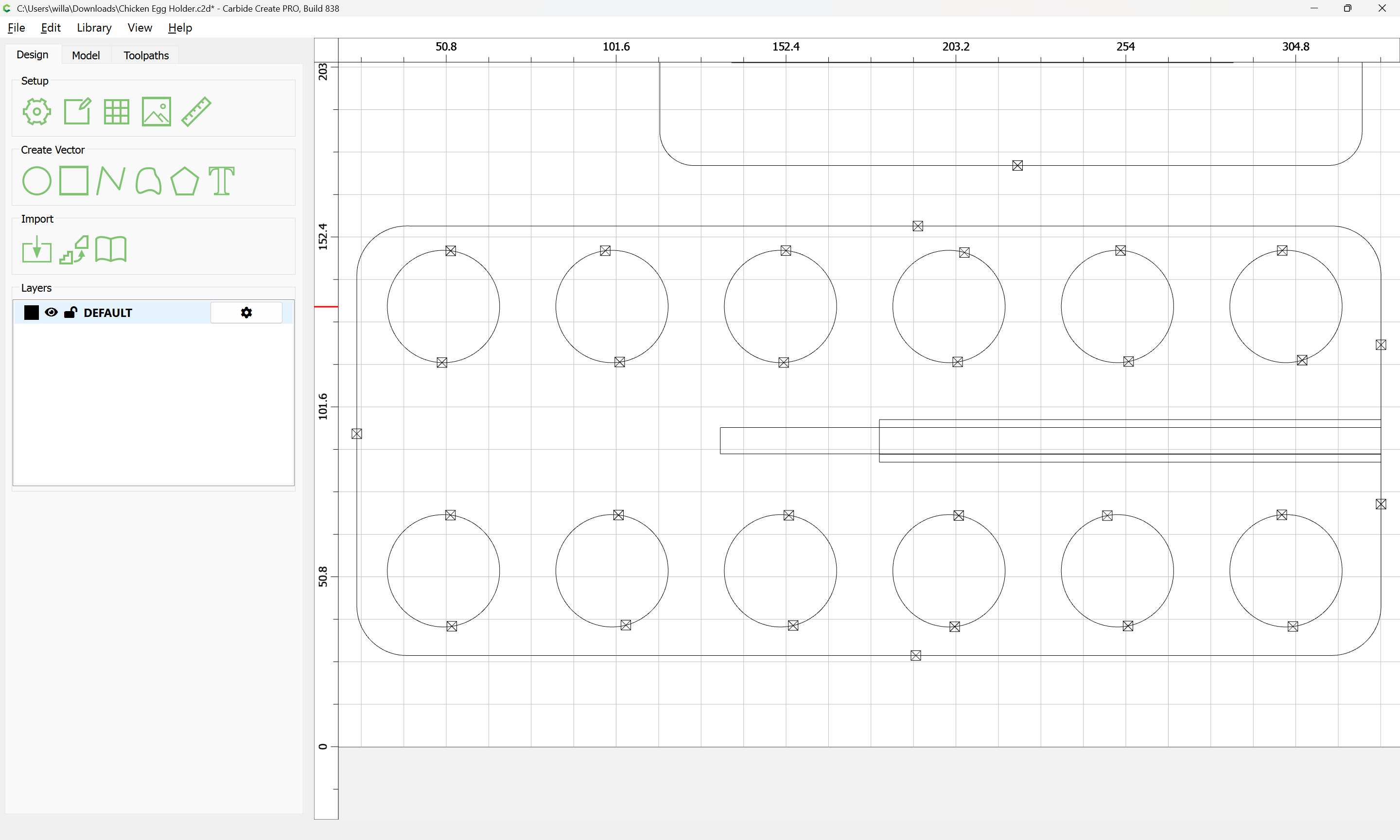Open the View menu
Viewport: 1400px width, 840px height.
(x=139, y=28)
